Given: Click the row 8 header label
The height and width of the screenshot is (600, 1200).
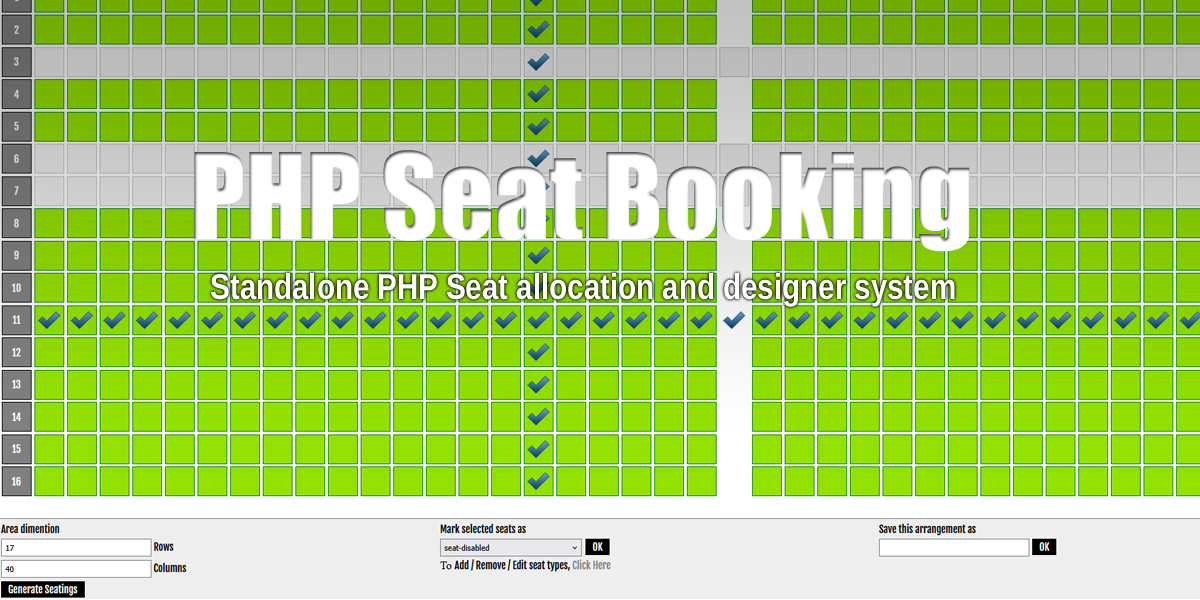Looking at the screenshot, I should [15, 223].
